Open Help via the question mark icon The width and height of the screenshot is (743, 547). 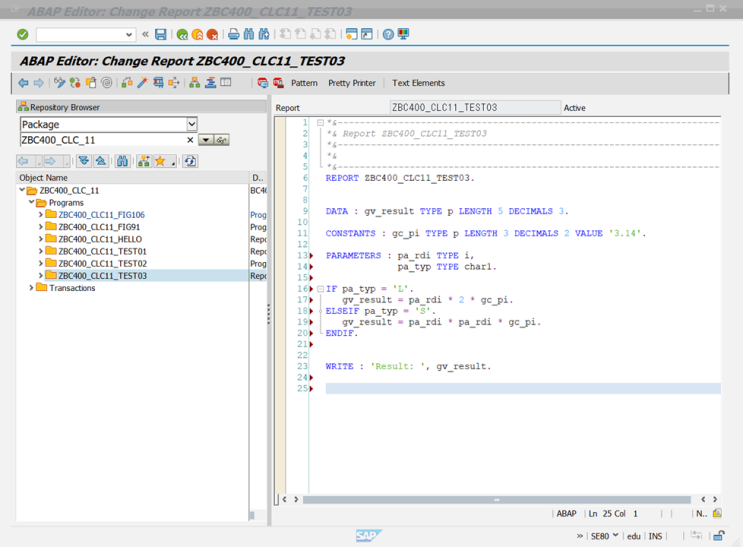tap(388, 34)
